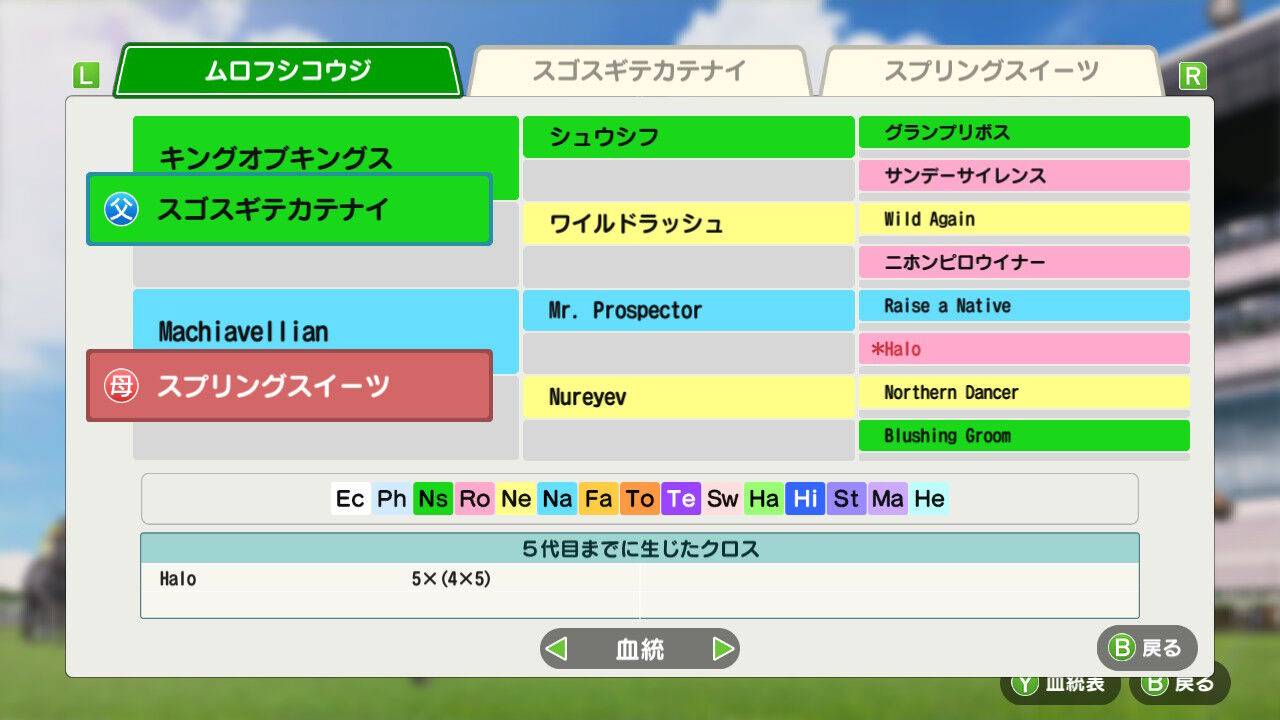Click the Ec lineage color swatch
The image size is (1280, 720).
[350, 499]
